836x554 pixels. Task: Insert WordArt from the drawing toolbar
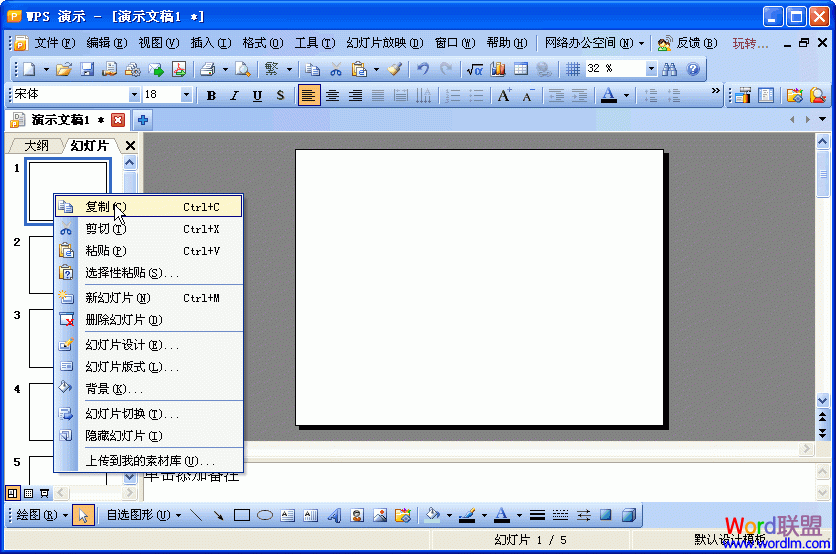[x=334, y=516]
